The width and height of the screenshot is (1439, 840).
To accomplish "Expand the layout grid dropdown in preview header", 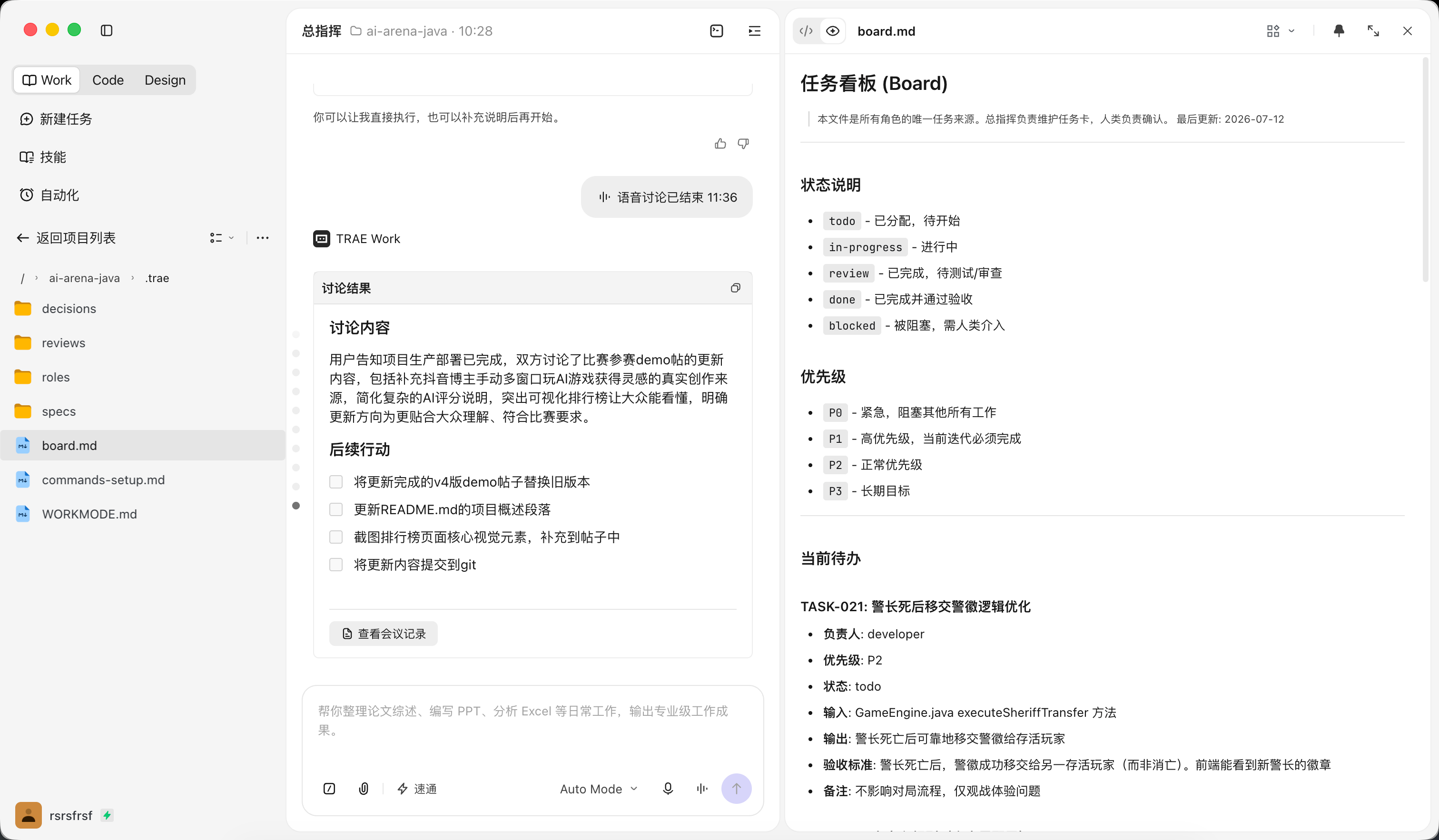I will 1280,31.
